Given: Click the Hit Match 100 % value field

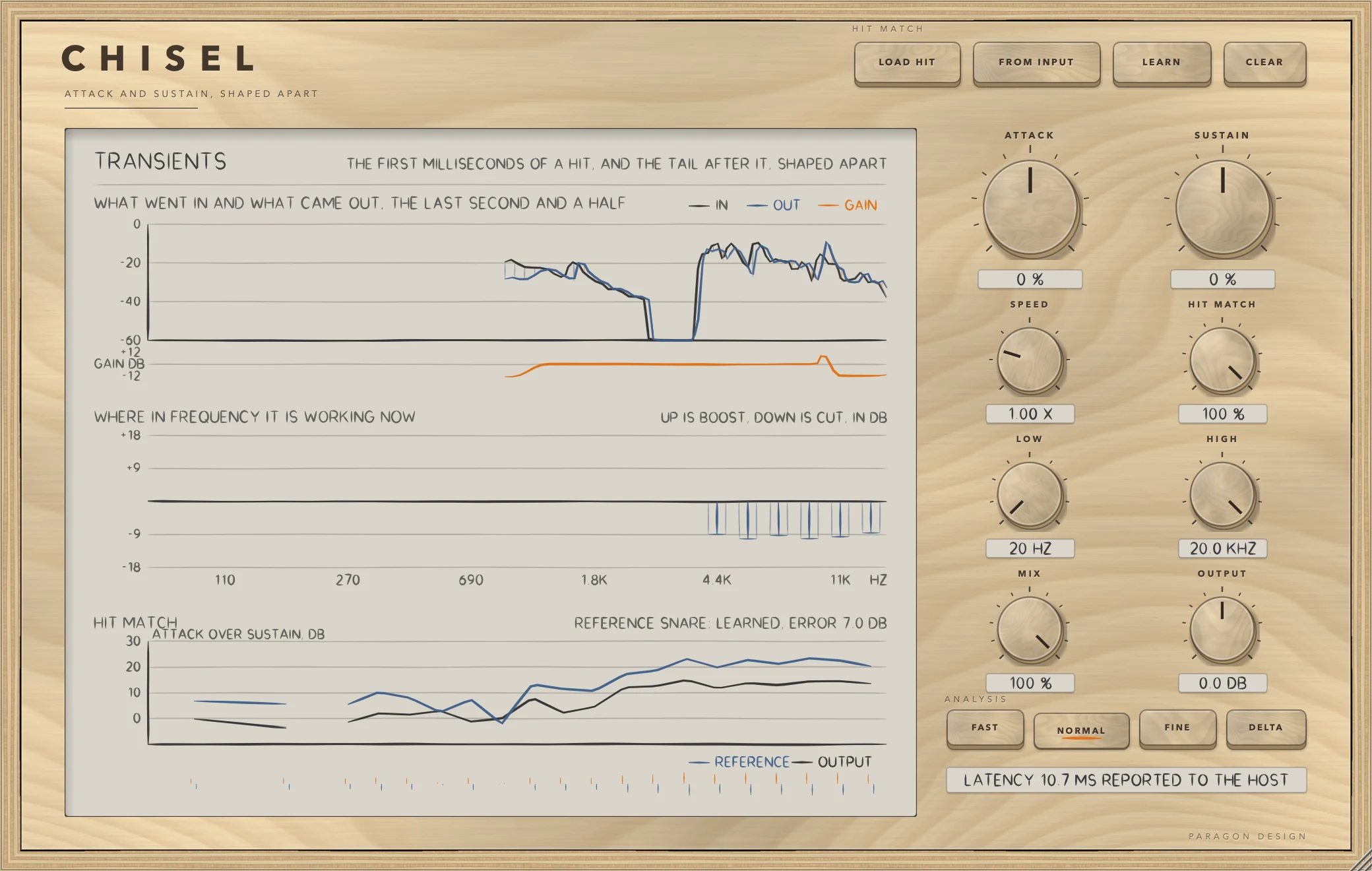Looking at the screenshot, I should pyautogui.click(x=1223, y=414).
